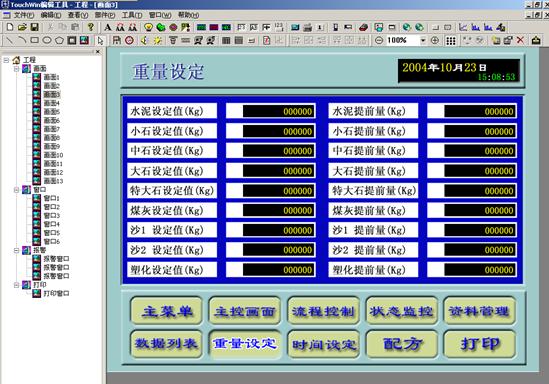Pick the lamp indicator component icon

pyautogui.click(x=148, y=27)
